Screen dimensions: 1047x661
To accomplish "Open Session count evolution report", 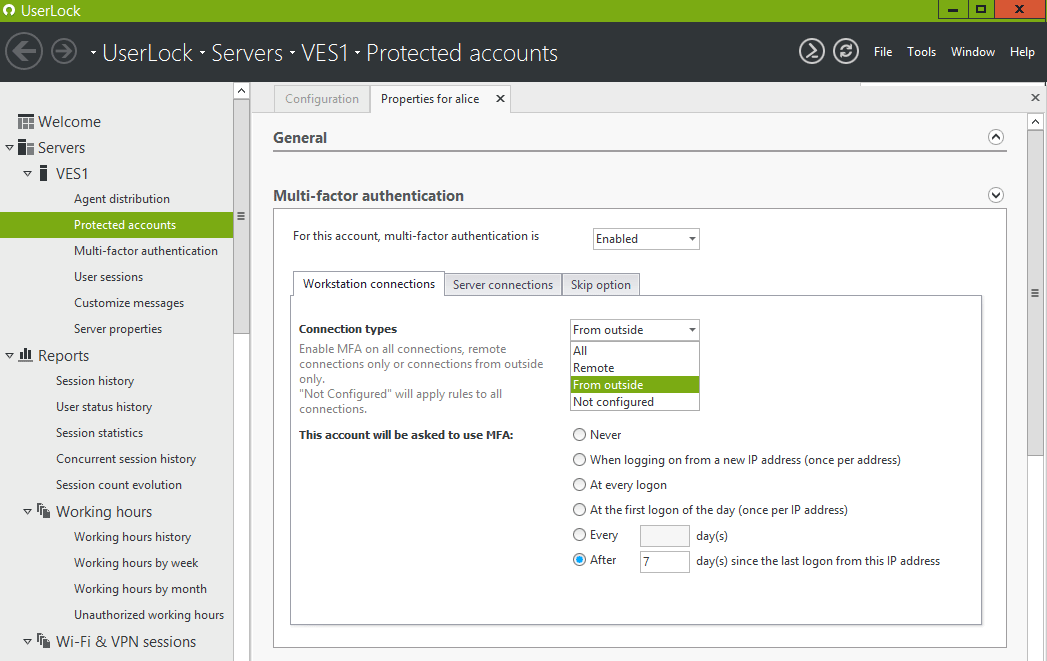I will [118, 485].
